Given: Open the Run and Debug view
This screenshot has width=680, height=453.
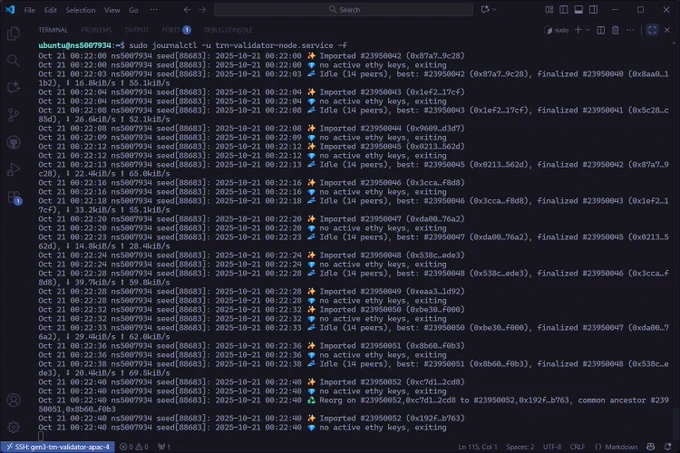Looking at the screenshot, I should pyautogui.click(x=13, y=169).
